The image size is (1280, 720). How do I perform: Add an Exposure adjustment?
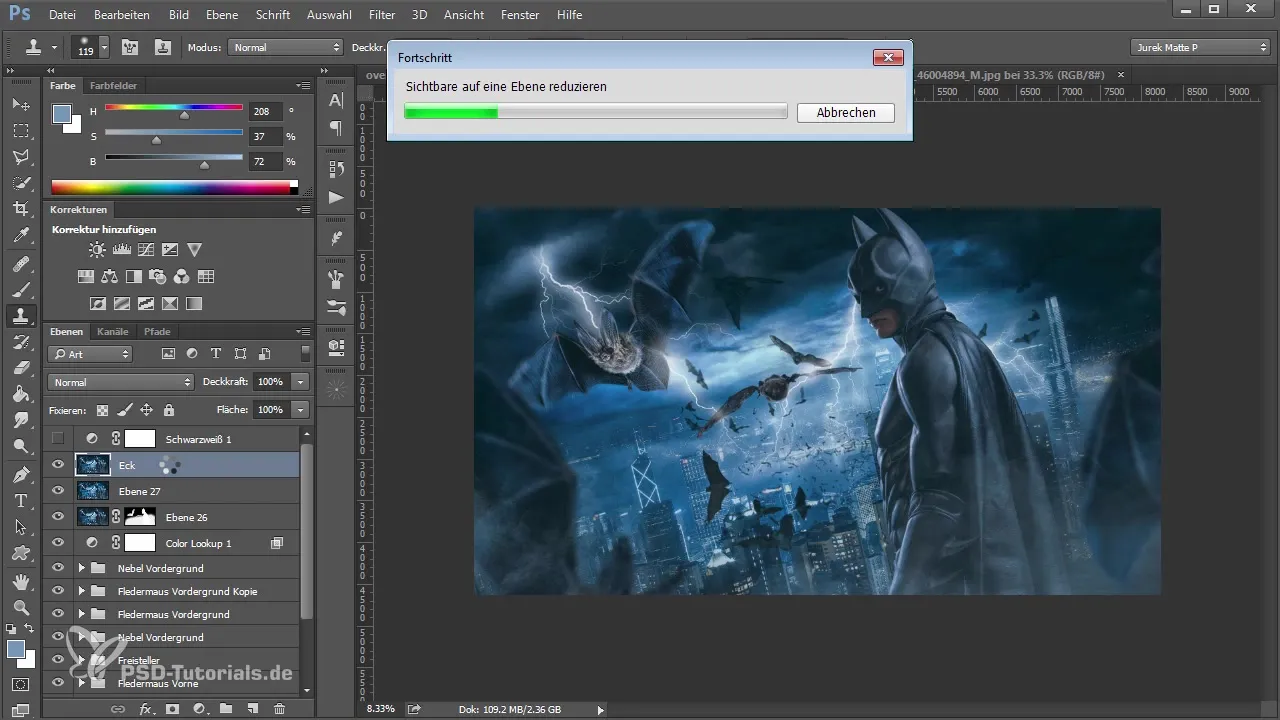tap(170, 250)
